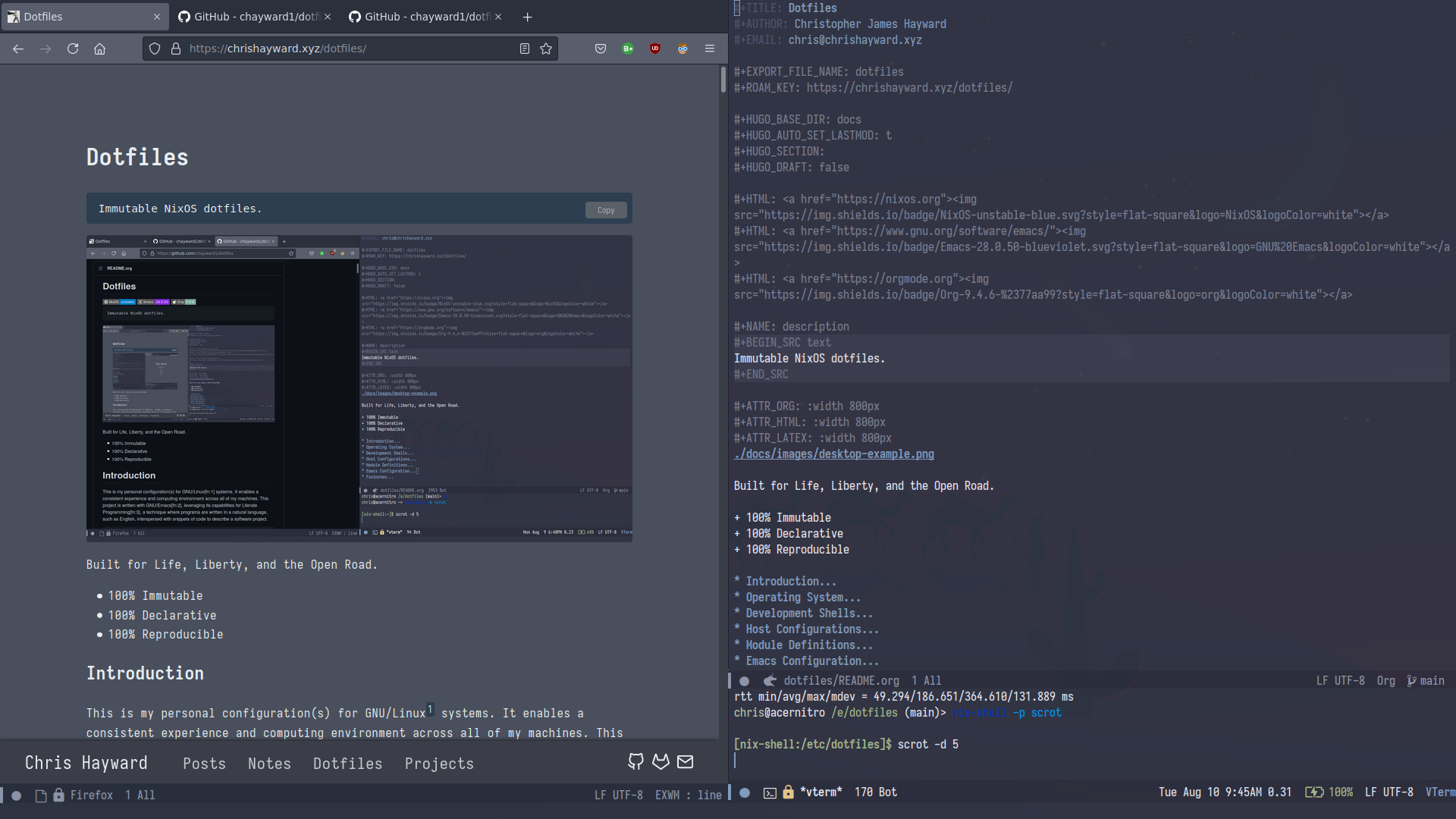Image resolution: width=1456 pixels, height=819 pixels.
Task: Click the GitHub profile icon link
Action: (x=636, y=761)
